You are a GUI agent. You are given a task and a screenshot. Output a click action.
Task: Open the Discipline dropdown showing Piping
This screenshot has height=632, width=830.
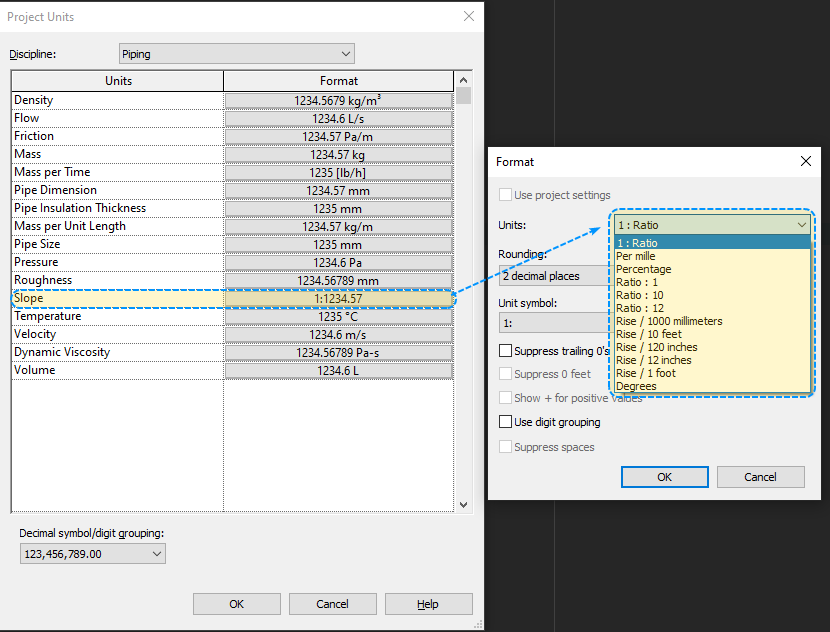[x=236, y=54]
